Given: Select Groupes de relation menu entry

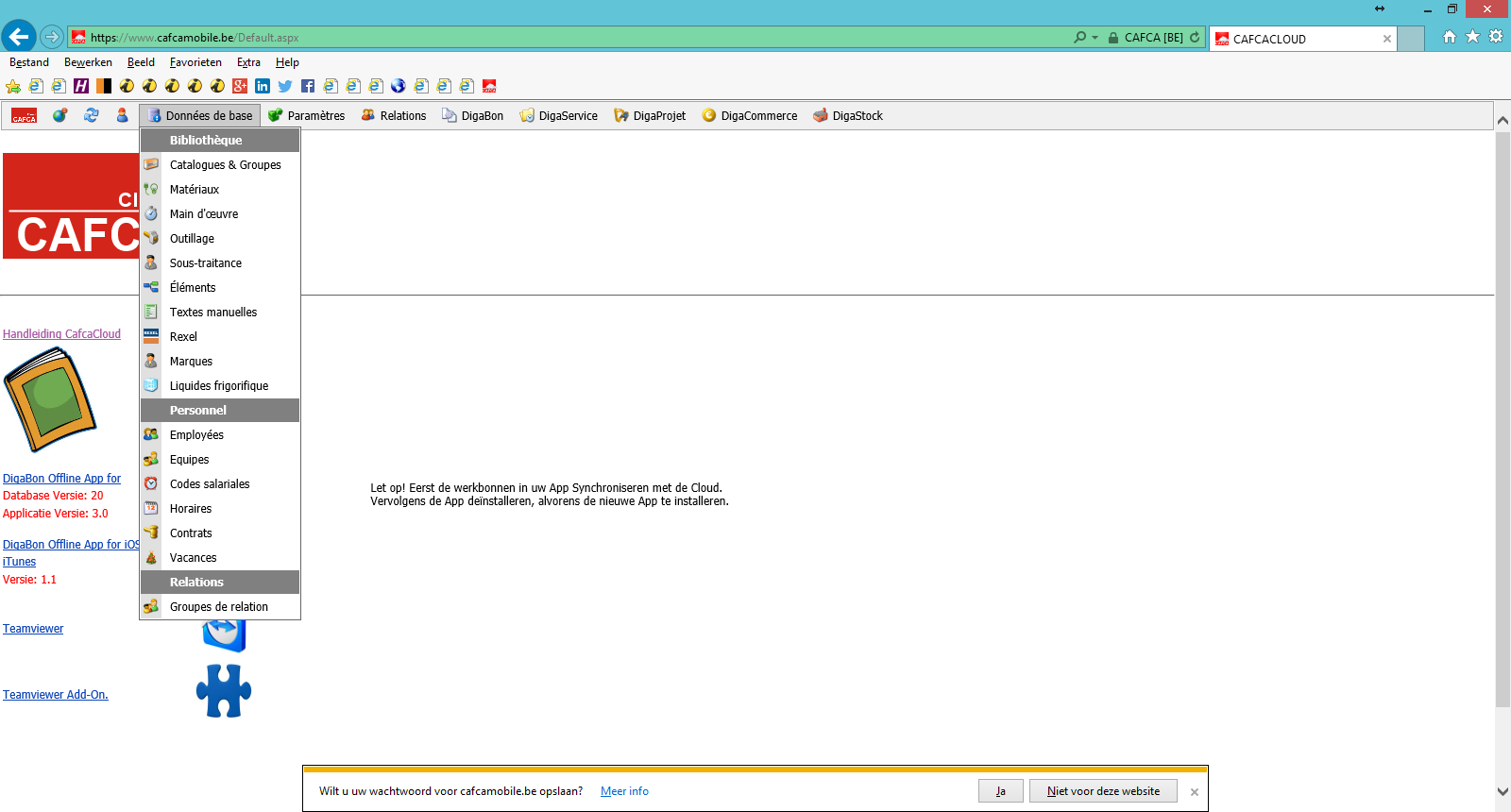Looking at the screenshot, I should point(220,607).
